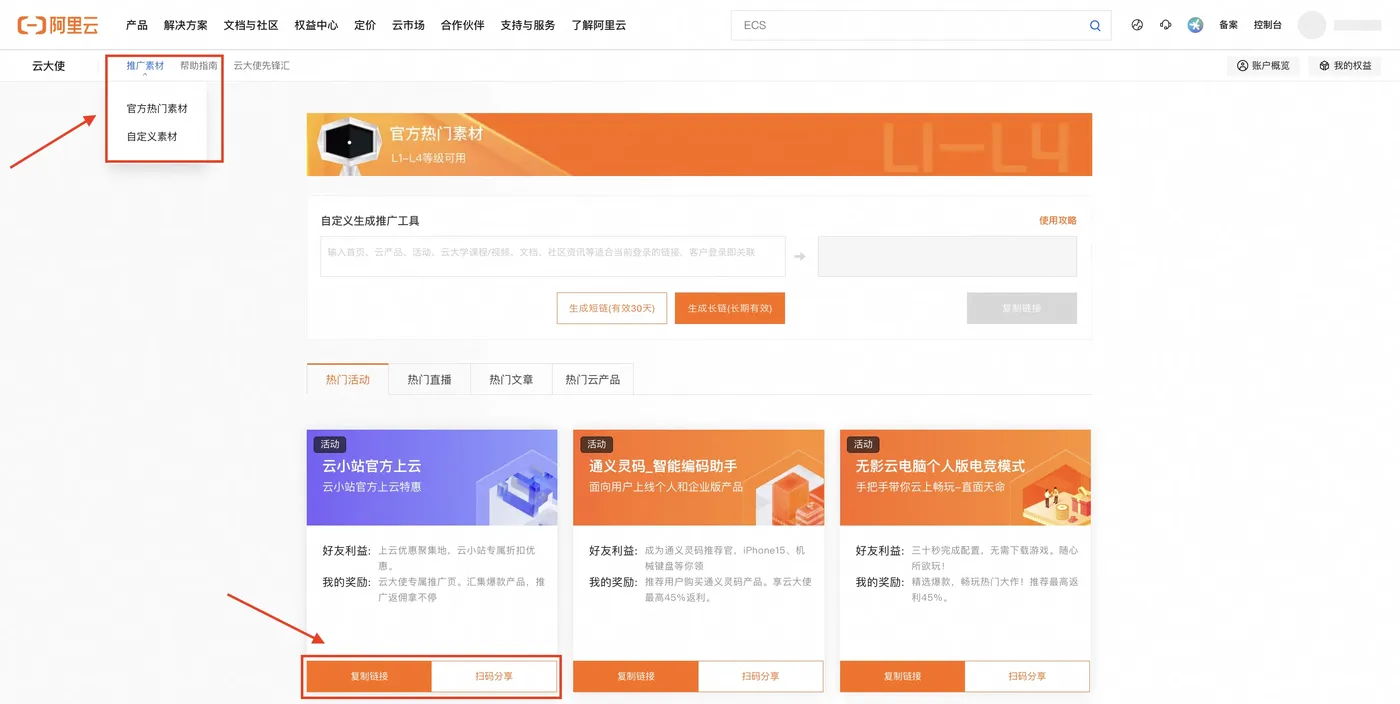Click 扫码分享 on 无影云电脑 card
Screen dimensions: 1400x704
pyautogui.click(x=1027, y=676)
